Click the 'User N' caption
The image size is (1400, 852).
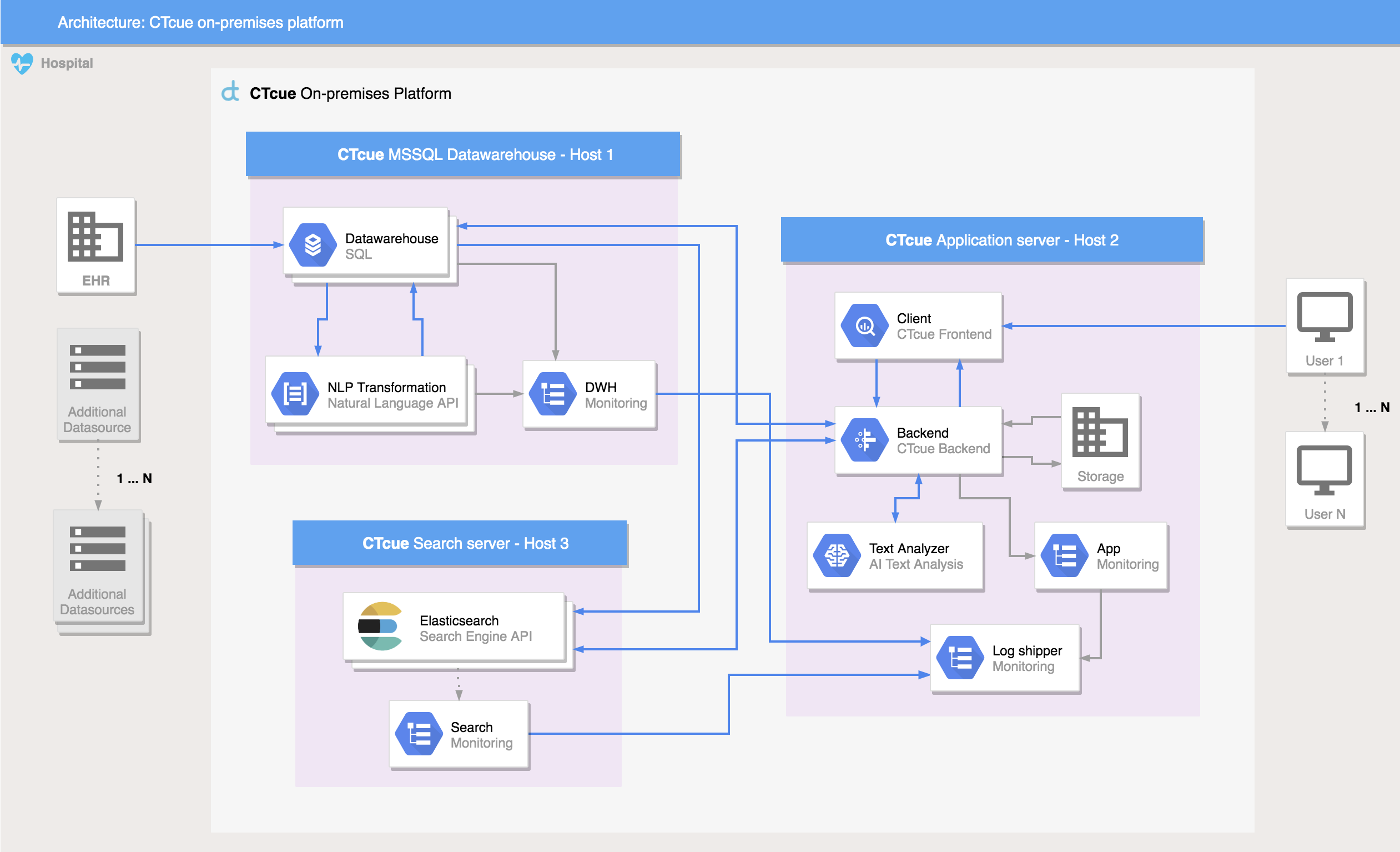click(1325, 514)
